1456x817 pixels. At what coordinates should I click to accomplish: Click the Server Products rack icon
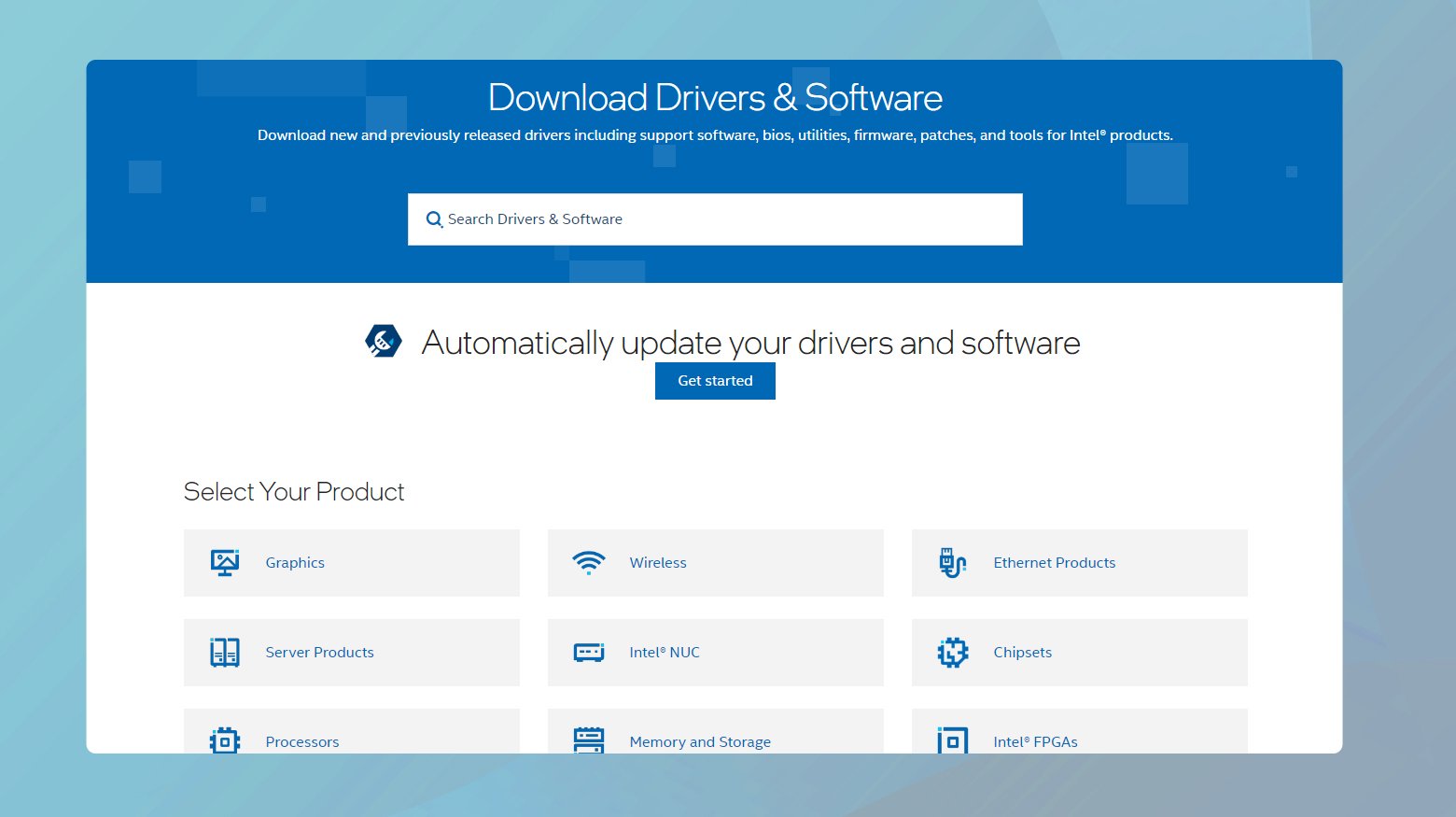click(x=224, y=652)
